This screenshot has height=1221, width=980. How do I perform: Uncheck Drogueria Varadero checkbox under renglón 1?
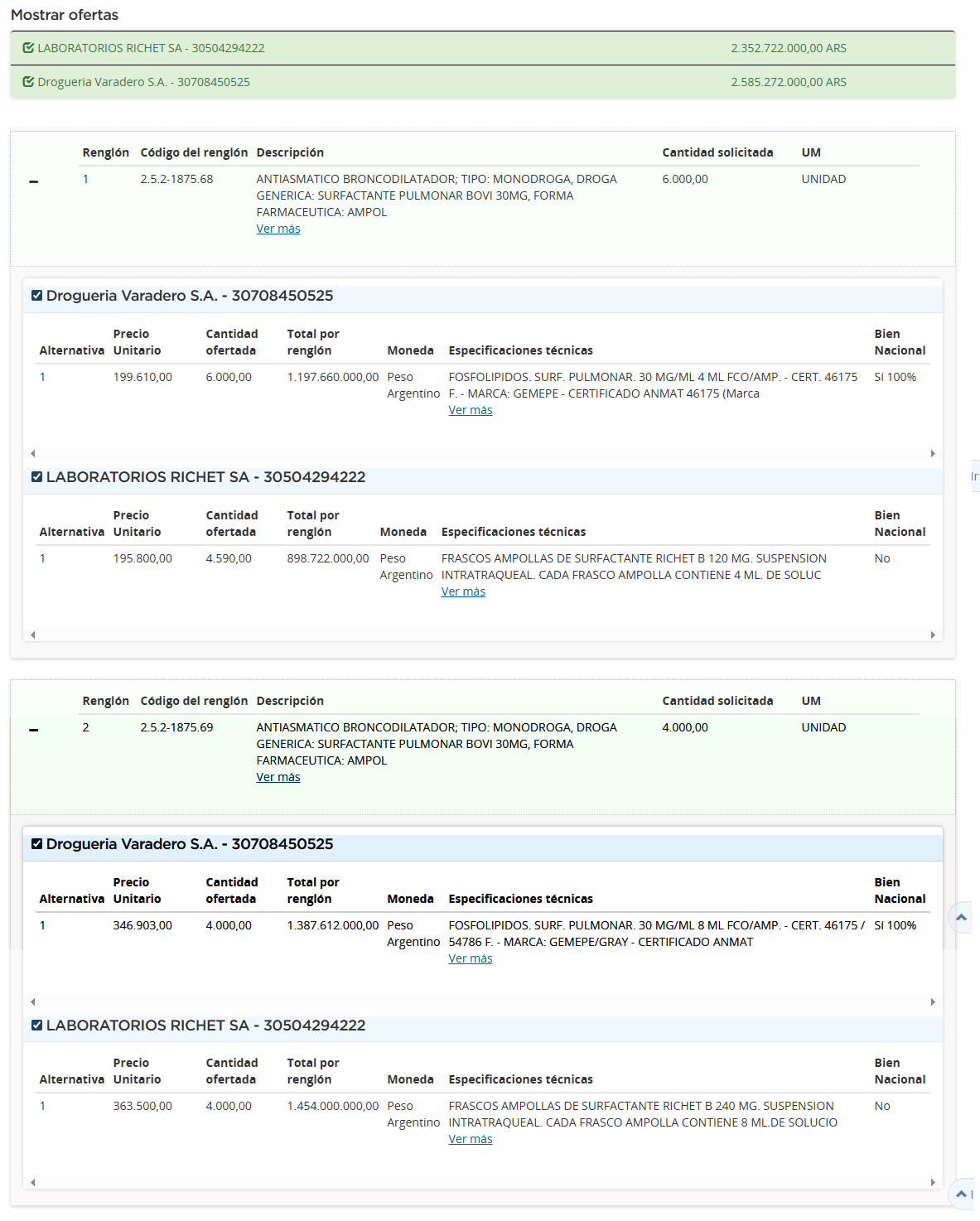pyautogui.click(x=36, y=296)
